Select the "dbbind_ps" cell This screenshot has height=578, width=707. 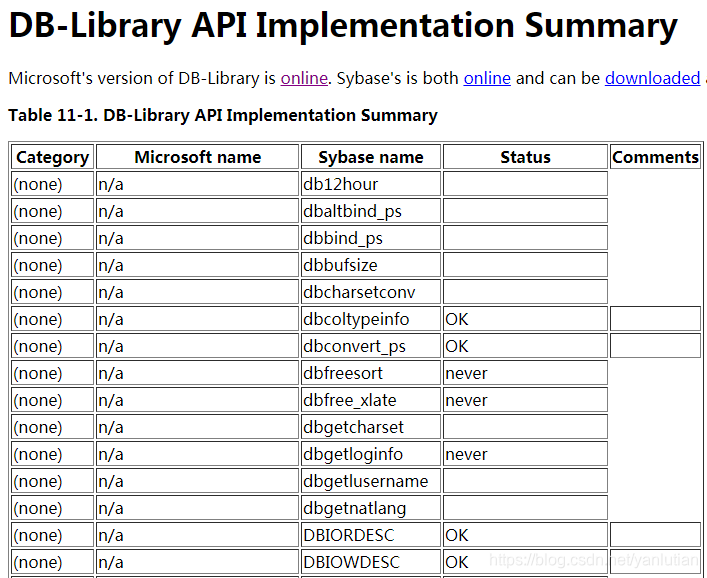371,238
